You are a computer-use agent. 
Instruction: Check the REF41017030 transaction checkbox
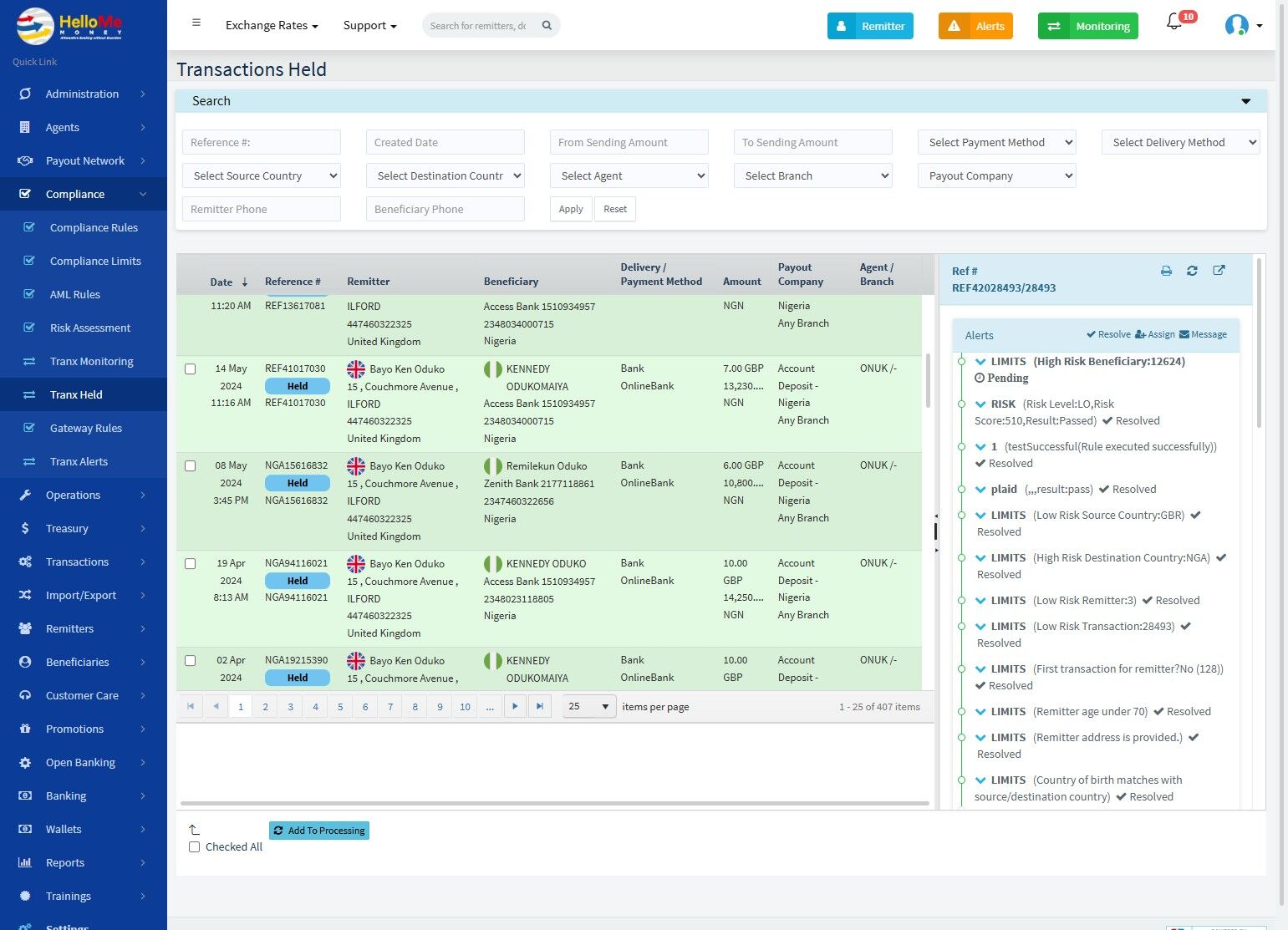[191, 369]
